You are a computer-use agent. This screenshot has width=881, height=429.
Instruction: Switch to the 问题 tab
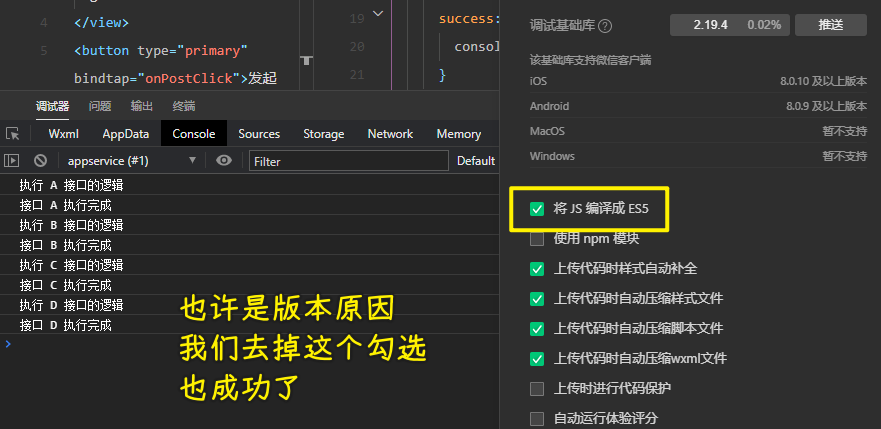click(x=100, y=106)
